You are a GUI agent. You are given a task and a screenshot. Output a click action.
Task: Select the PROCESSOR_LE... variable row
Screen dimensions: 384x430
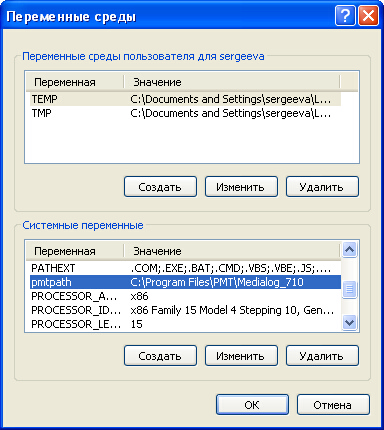[x=185, y=324]
